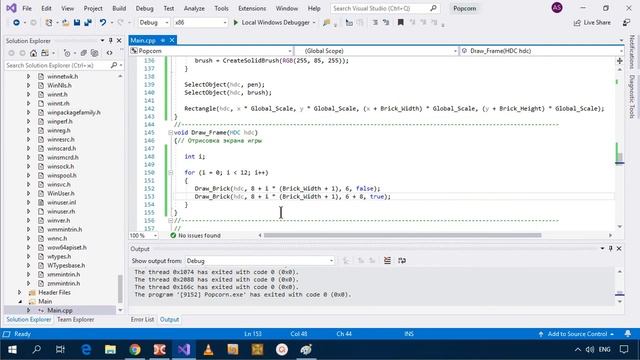Click the editor vertical scrollbar thumb

[620, 157]
